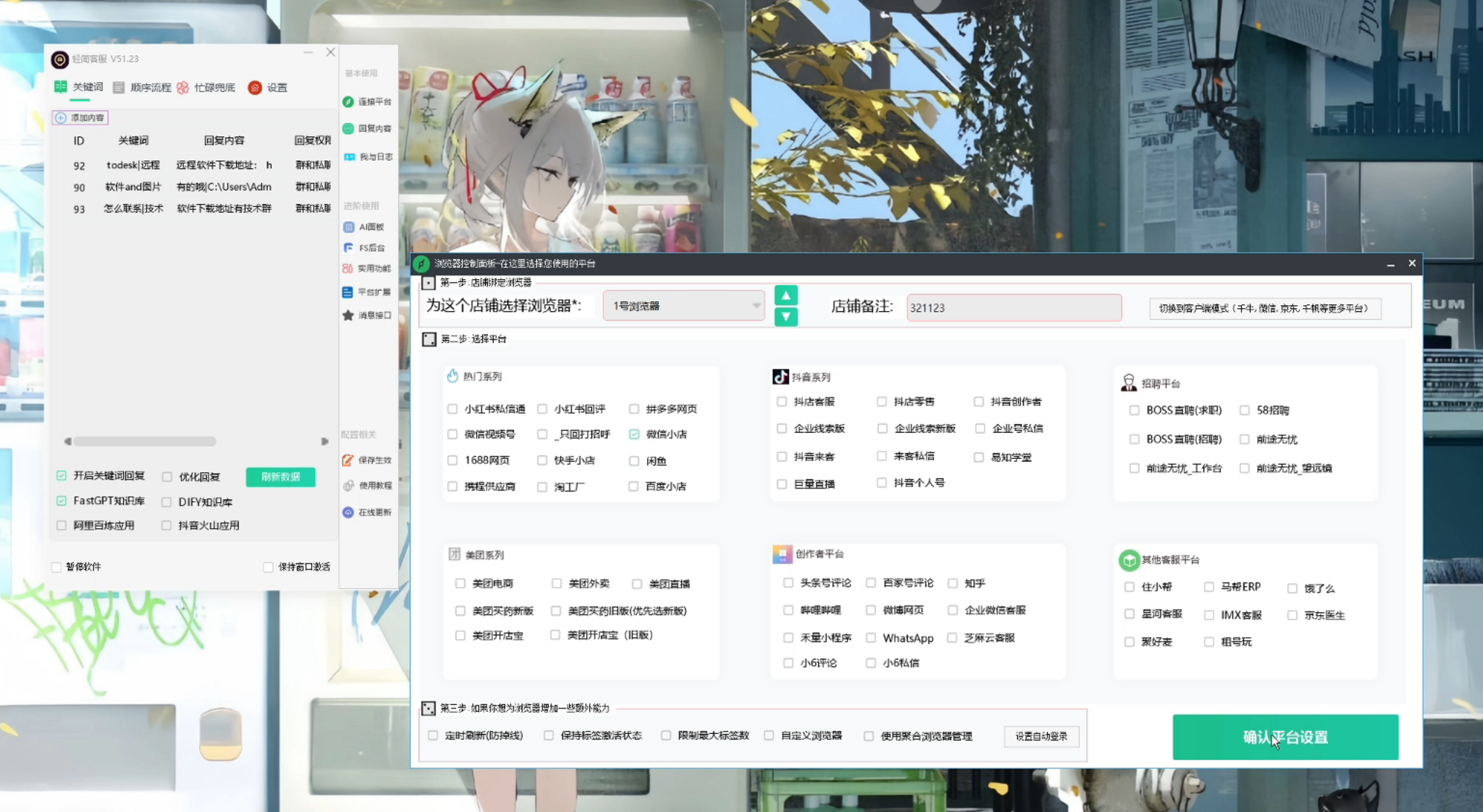Open the 设置 tab
Image resolution: width=1483 pixels, height=812 pixels.
pyautogui.click(x=268, y=88)
